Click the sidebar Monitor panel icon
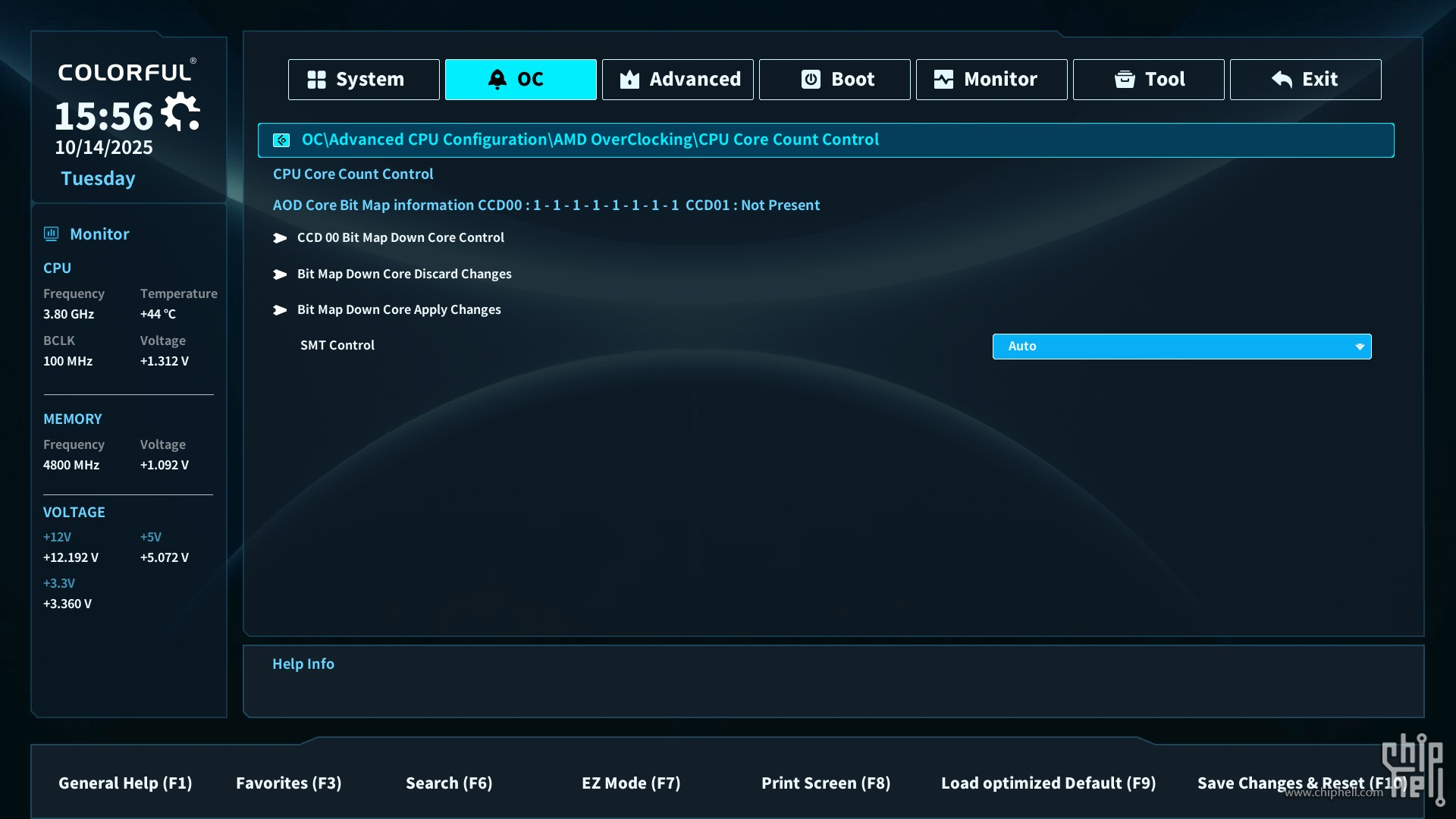The height and width of the screenshot is (819, 1456). [51, 234]
